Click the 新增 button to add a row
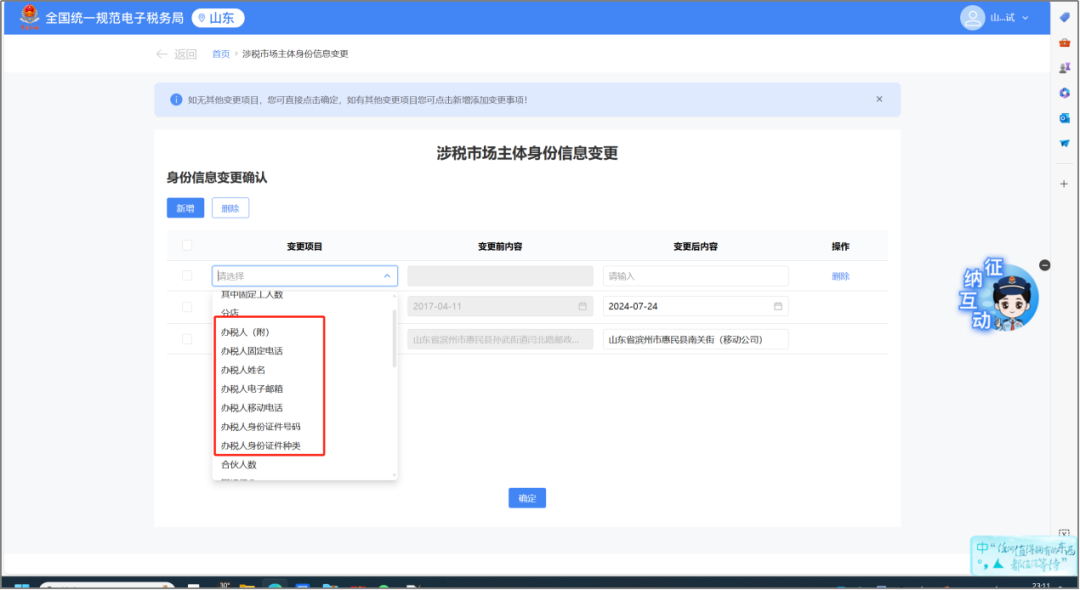The image size is (1080, 590). [185, 207]
